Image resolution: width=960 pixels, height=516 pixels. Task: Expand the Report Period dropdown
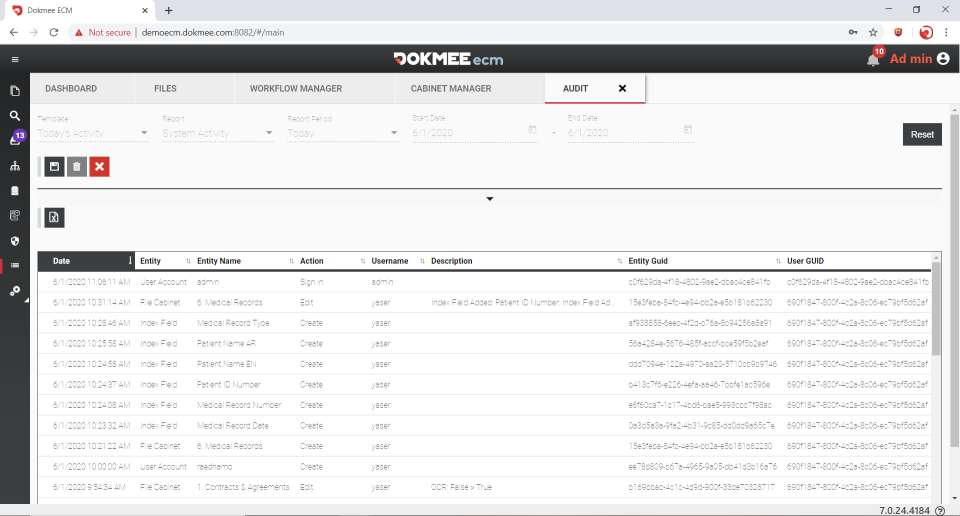pyautogui.click(x=394, y=133)
